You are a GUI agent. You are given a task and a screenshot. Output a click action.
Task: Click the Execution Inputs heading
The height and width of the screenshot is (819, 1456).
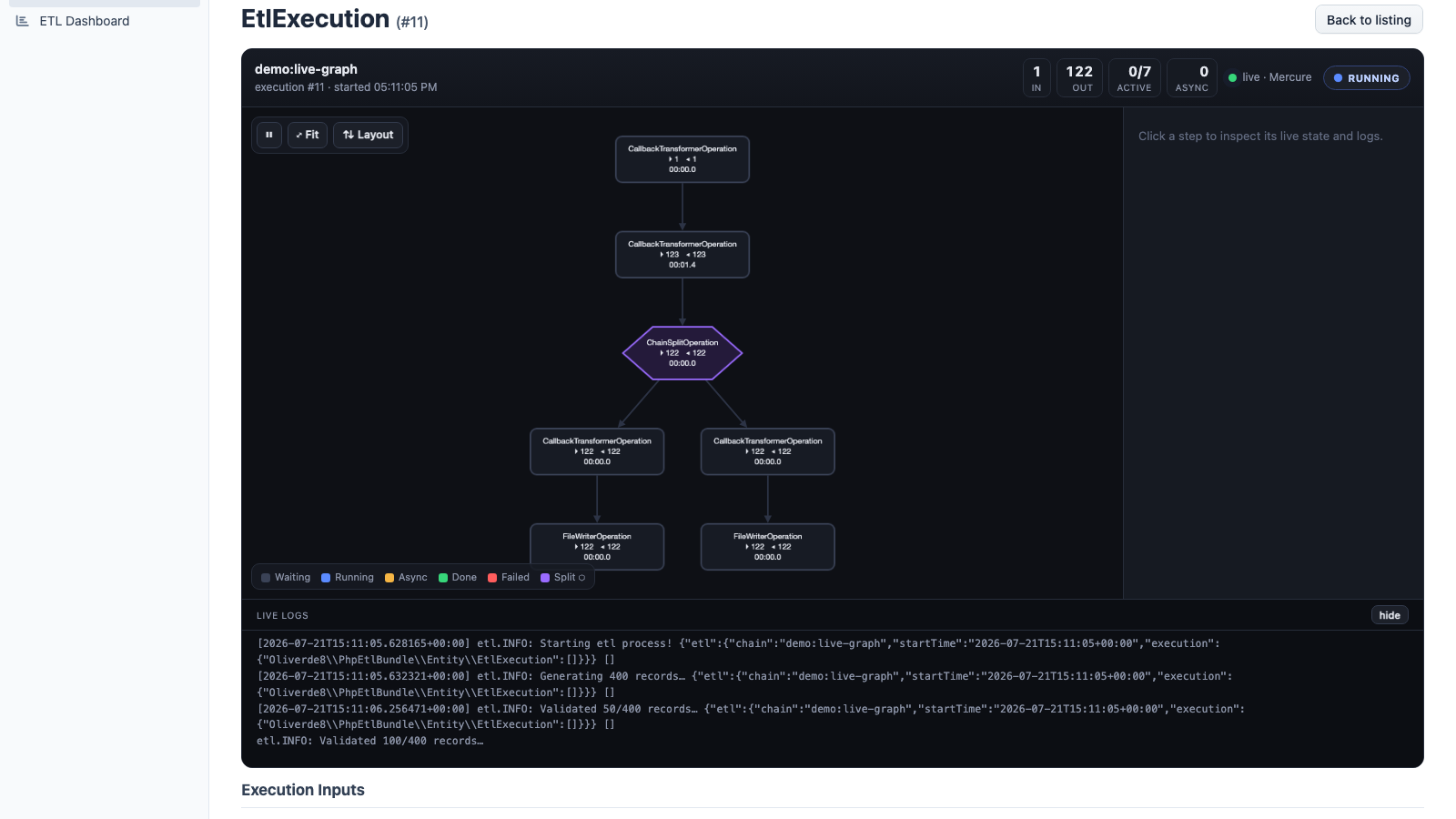point(303,790)
